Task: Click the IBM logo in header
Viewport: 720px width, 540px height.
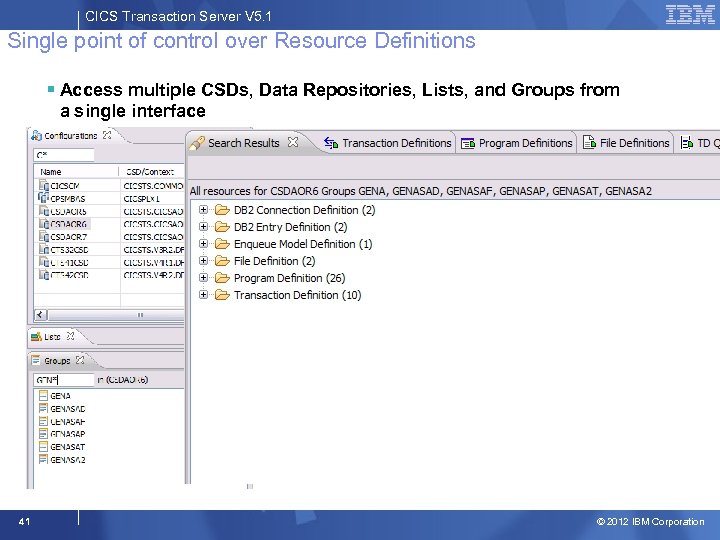Action: (x=690, y=15)
